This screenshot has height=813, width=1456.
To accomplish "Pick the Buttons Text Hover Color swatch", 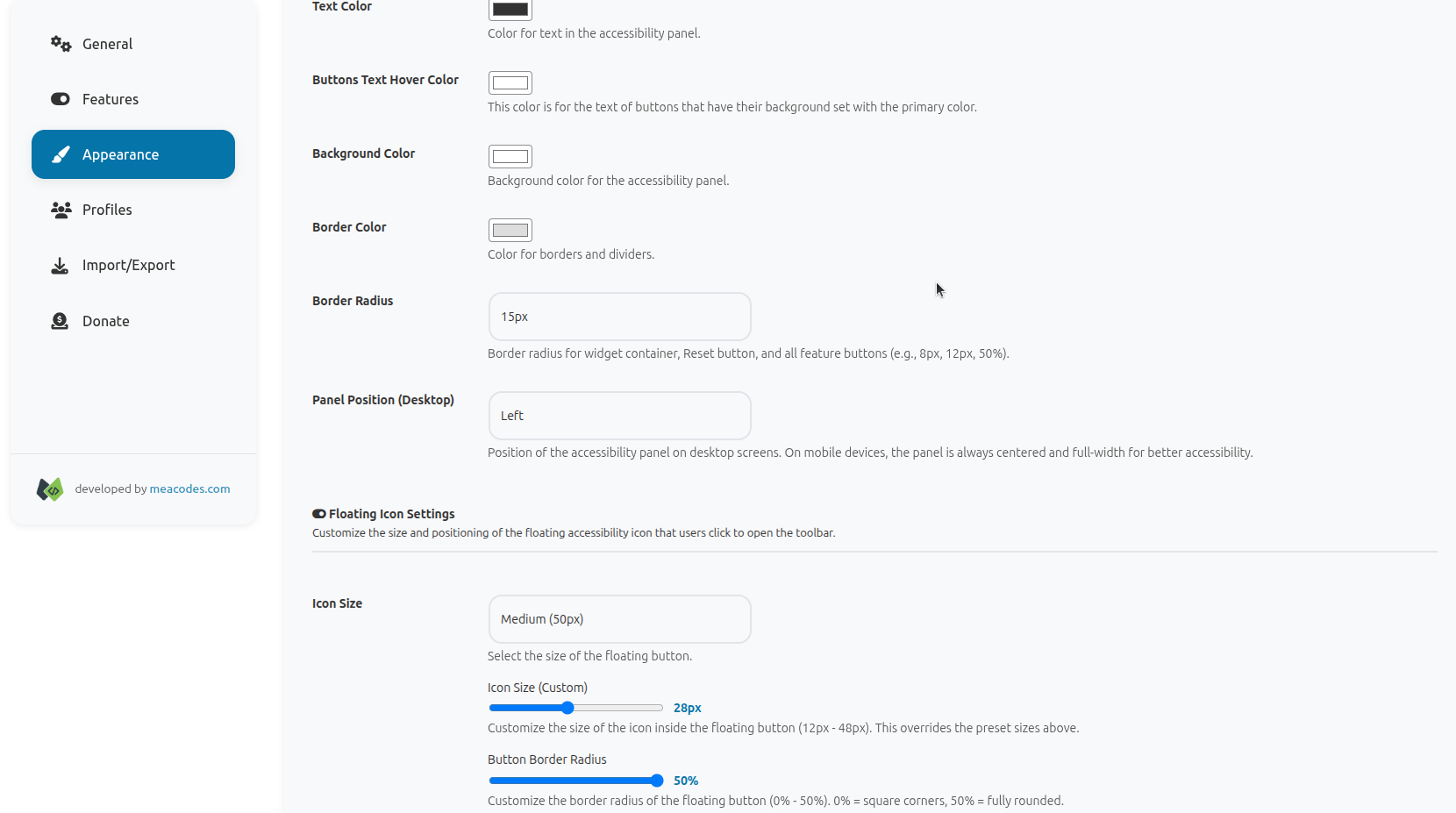I will [510, 82].
